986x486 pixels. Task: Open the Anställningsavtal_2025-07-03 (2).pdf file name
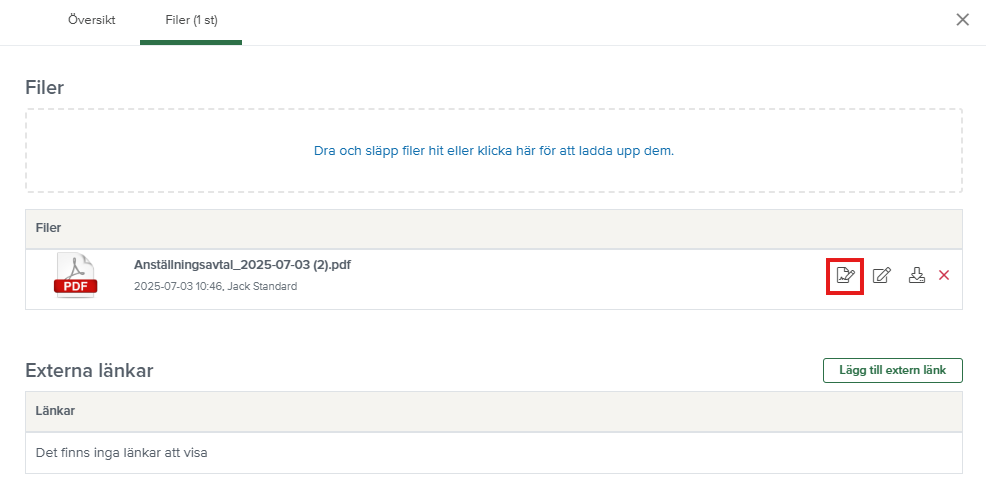tap(242, 265)
